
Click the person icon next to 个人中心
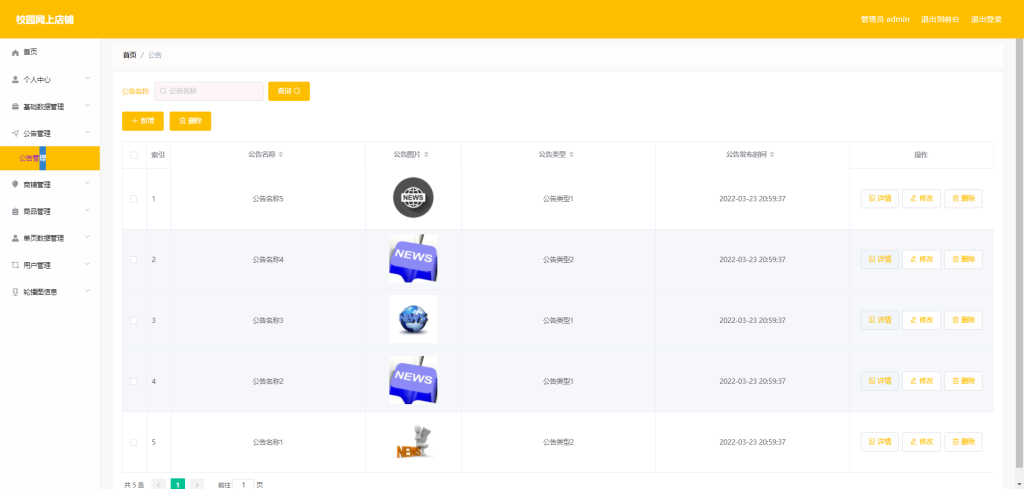tap(15, 80)
